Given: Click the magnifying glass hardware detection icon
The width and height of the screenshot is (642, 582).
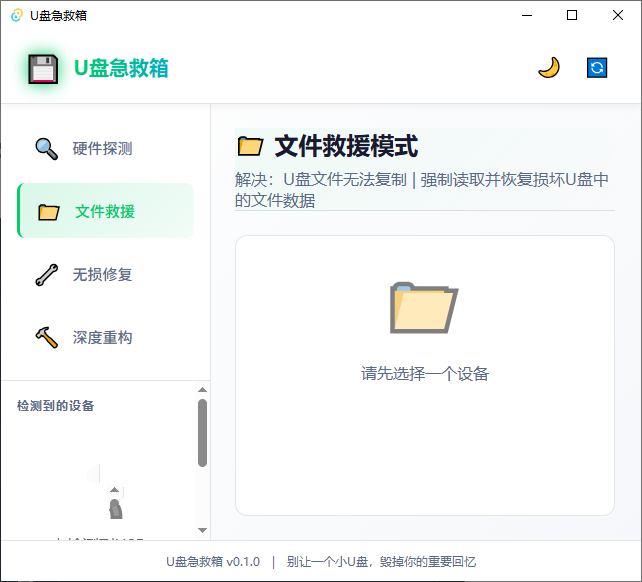Looking at the screenshot, I should pos(46,148).
